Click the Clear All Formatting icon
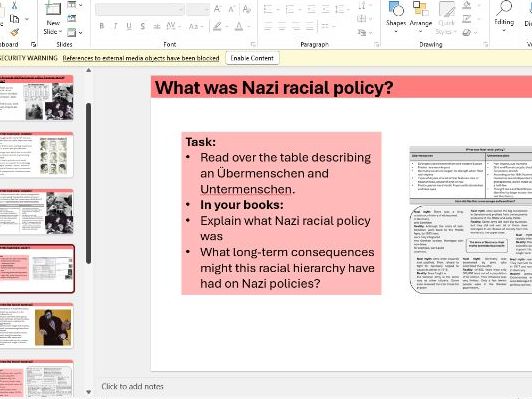 [x=247, y=9]
